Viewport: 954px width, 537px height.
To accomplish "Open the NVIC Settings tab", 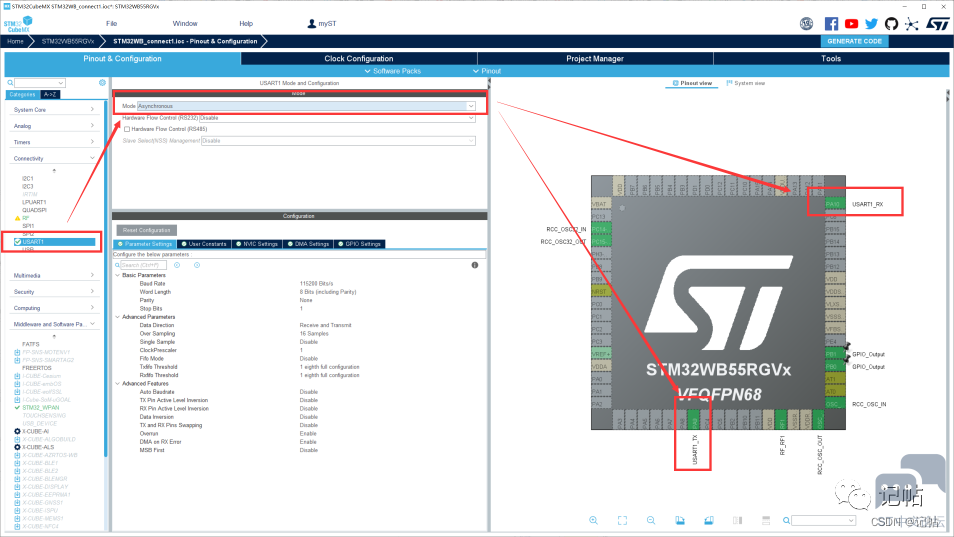I will point(256,244).
